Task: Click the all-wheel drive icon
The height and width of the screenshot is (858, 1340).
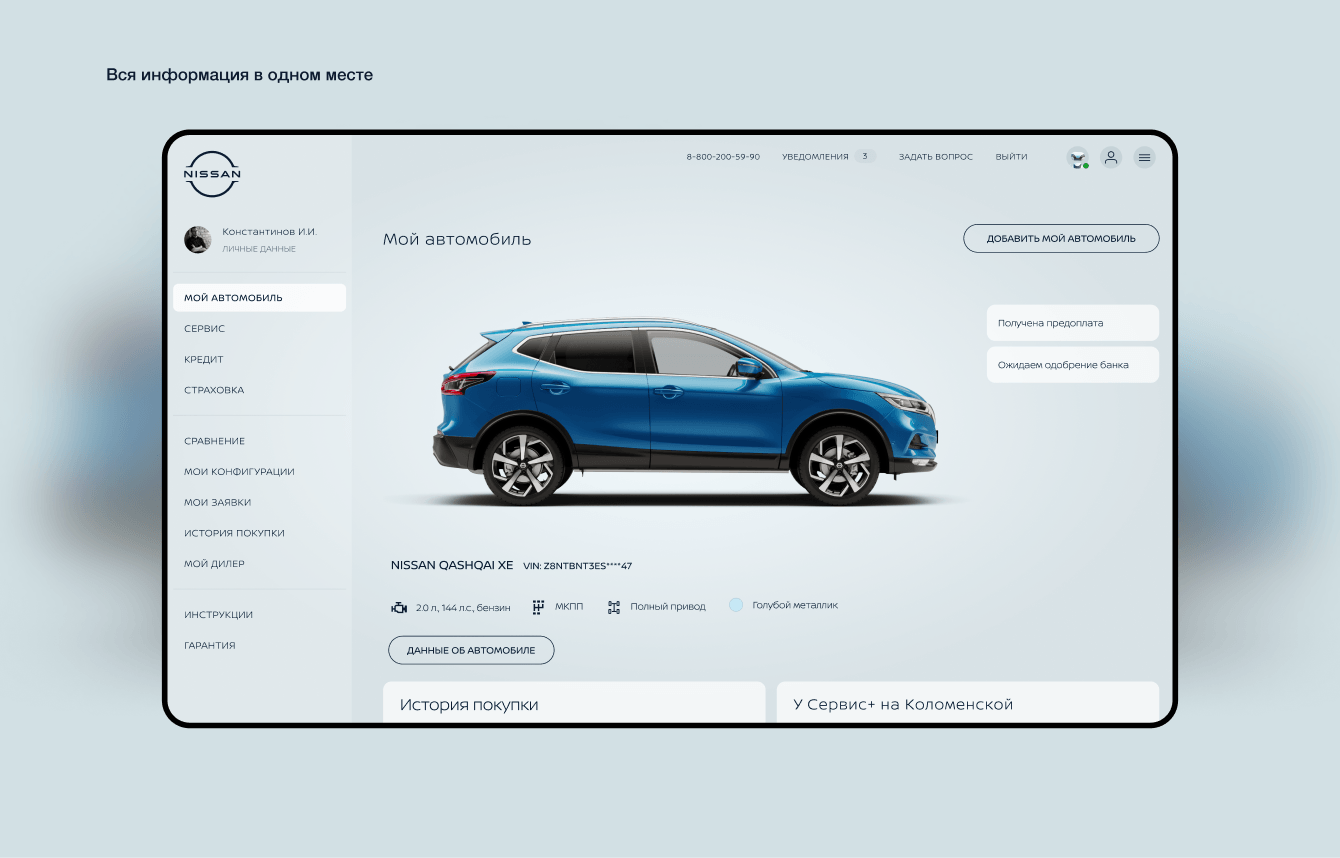Action: coord(614,607)
